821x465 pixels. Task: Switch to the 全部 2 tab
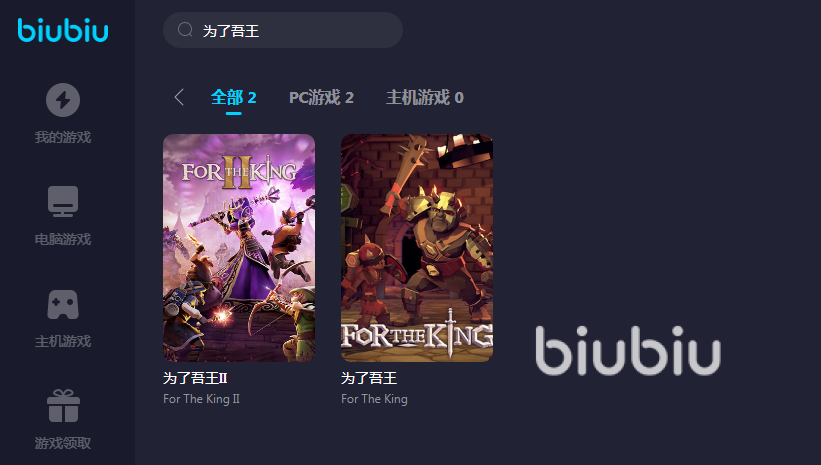click(234, 97)
